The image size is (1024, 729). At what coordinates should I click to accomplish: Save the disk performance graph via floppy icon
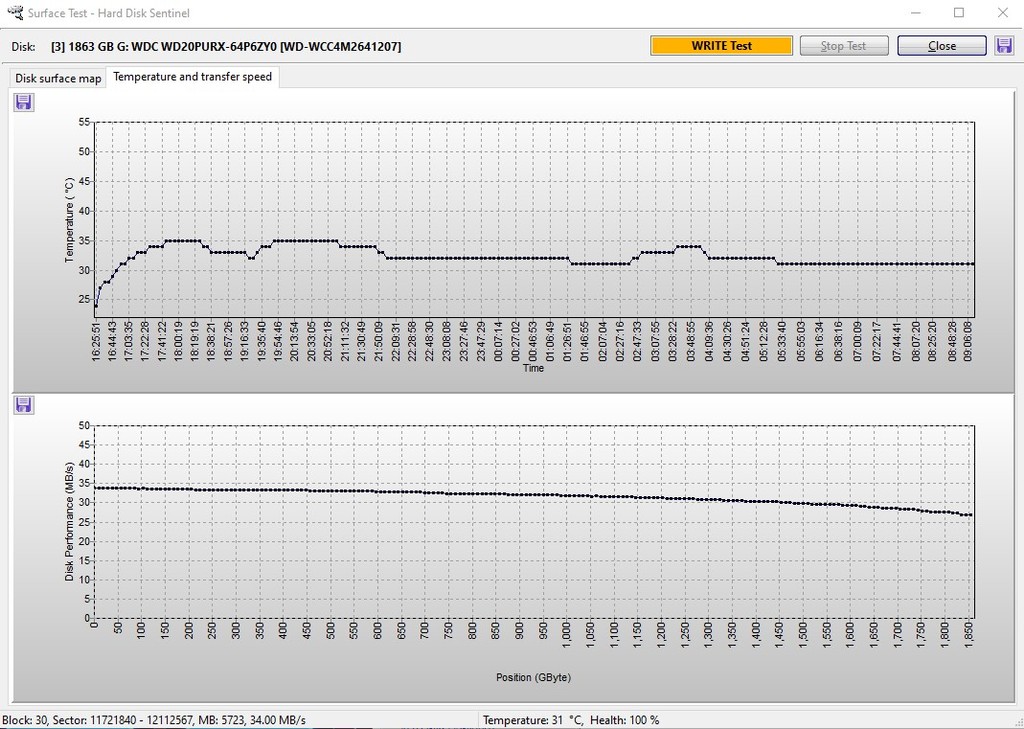point(24,405)
